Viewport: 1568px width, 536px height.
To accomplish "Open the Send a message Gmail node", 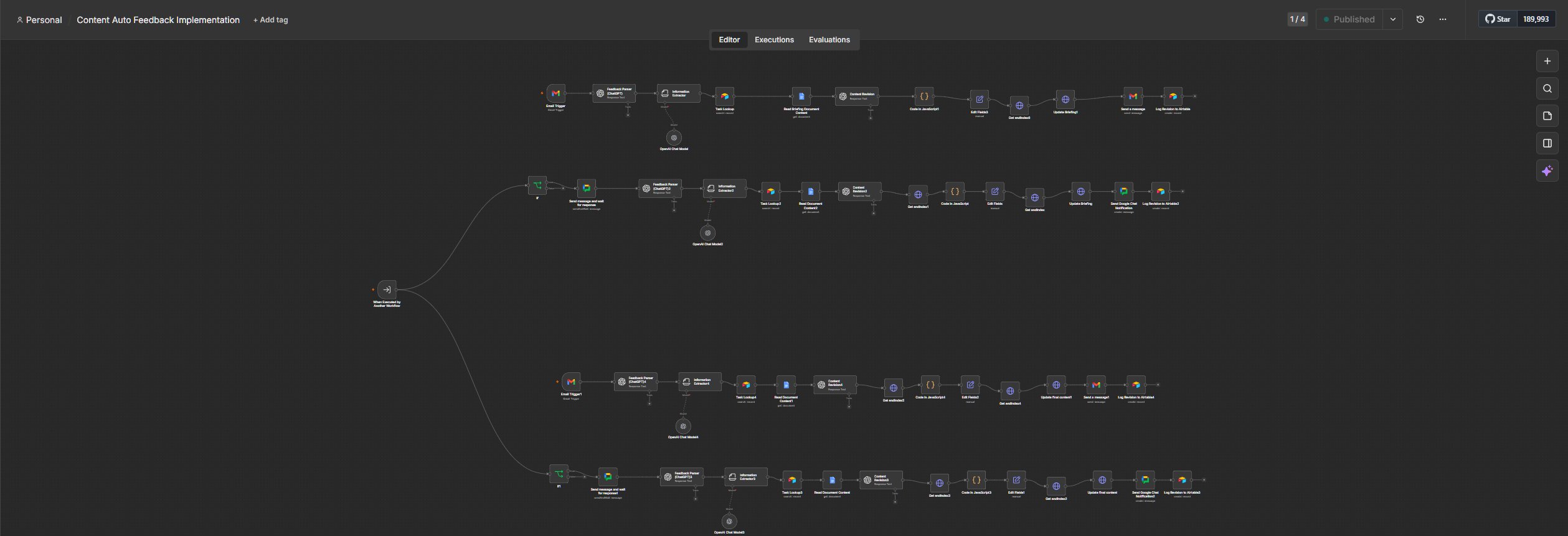I will tap(1133, 96).
